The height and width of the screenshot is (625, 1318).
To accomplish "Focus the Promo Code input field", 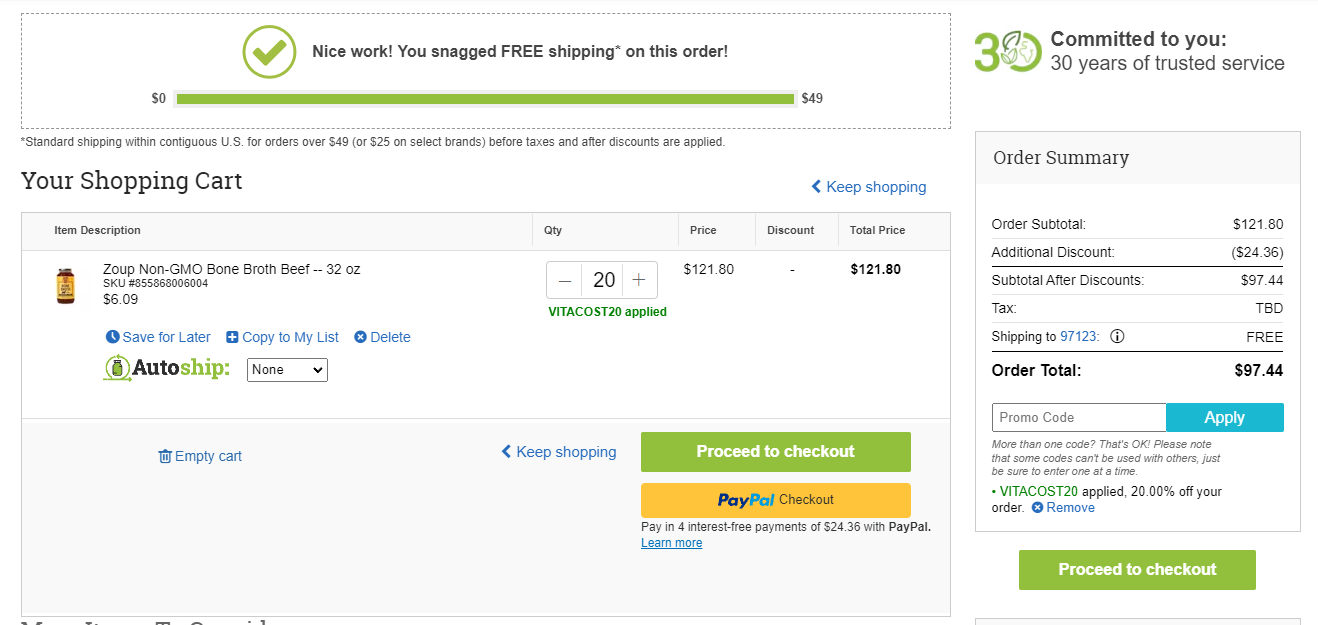I will 1079,417.
